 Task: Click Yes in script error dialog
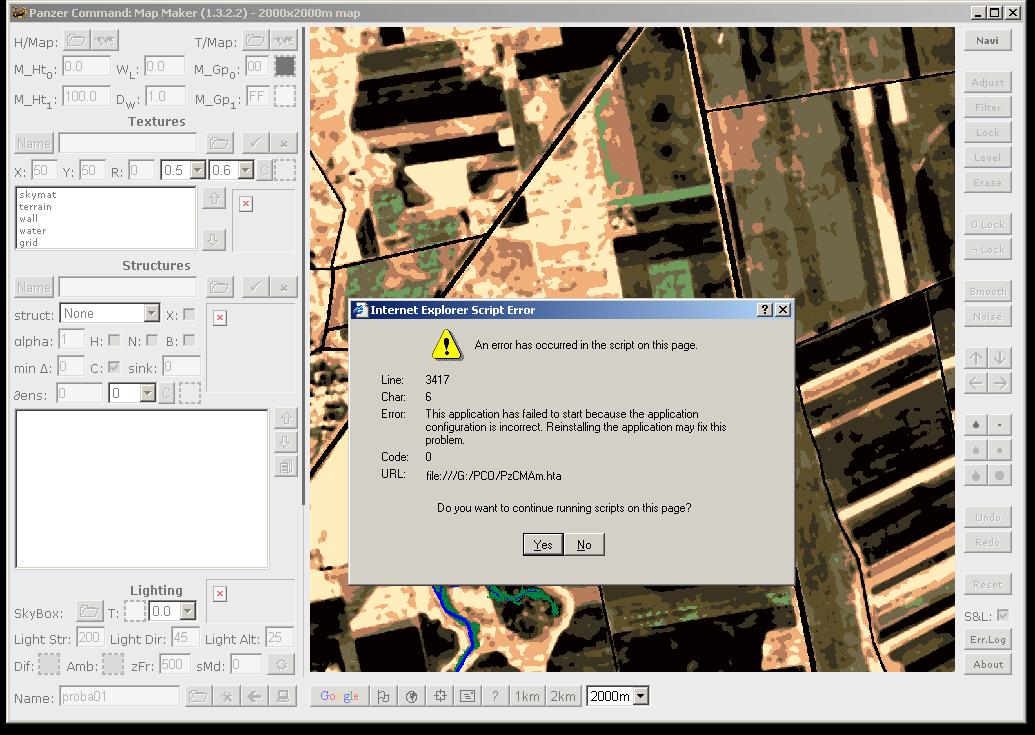click(543, 544)
